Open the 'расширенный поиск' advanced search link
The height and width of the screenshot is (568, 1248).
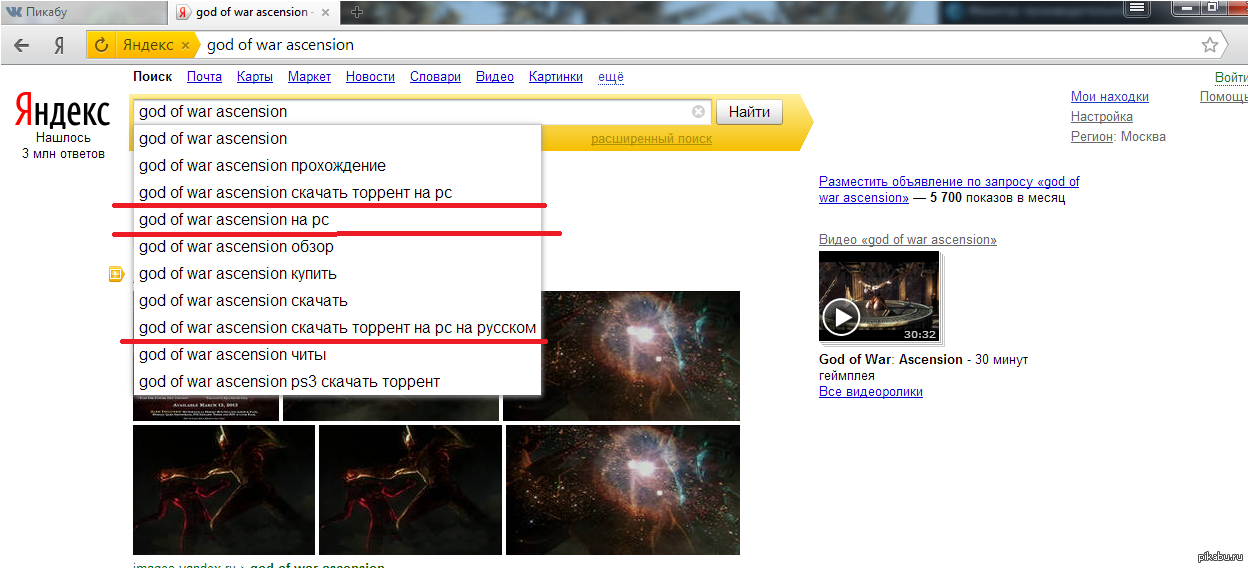(x=651, y=139)
